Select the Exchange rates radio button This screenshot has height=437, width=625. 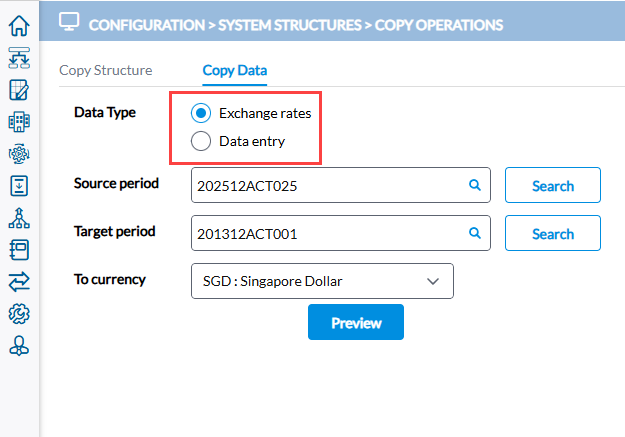tap(201, 113)
